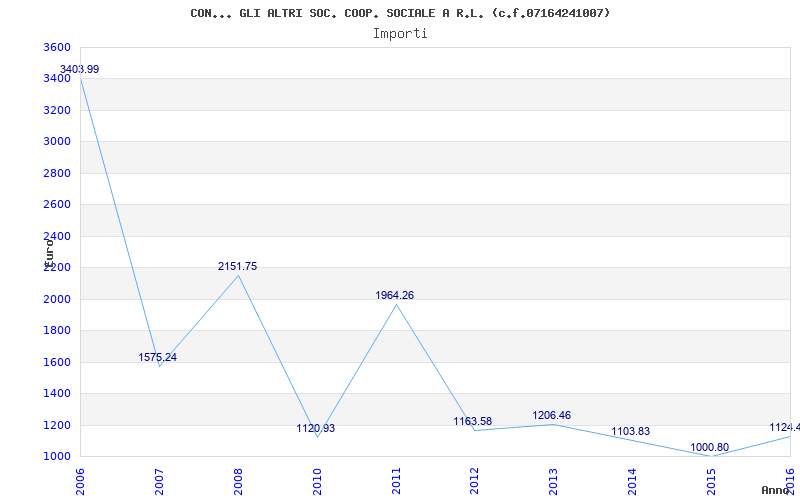This screenshot has height=500, width=800.
Task: Click the 2006 year on x-axis
Action: tap(80, 480)
